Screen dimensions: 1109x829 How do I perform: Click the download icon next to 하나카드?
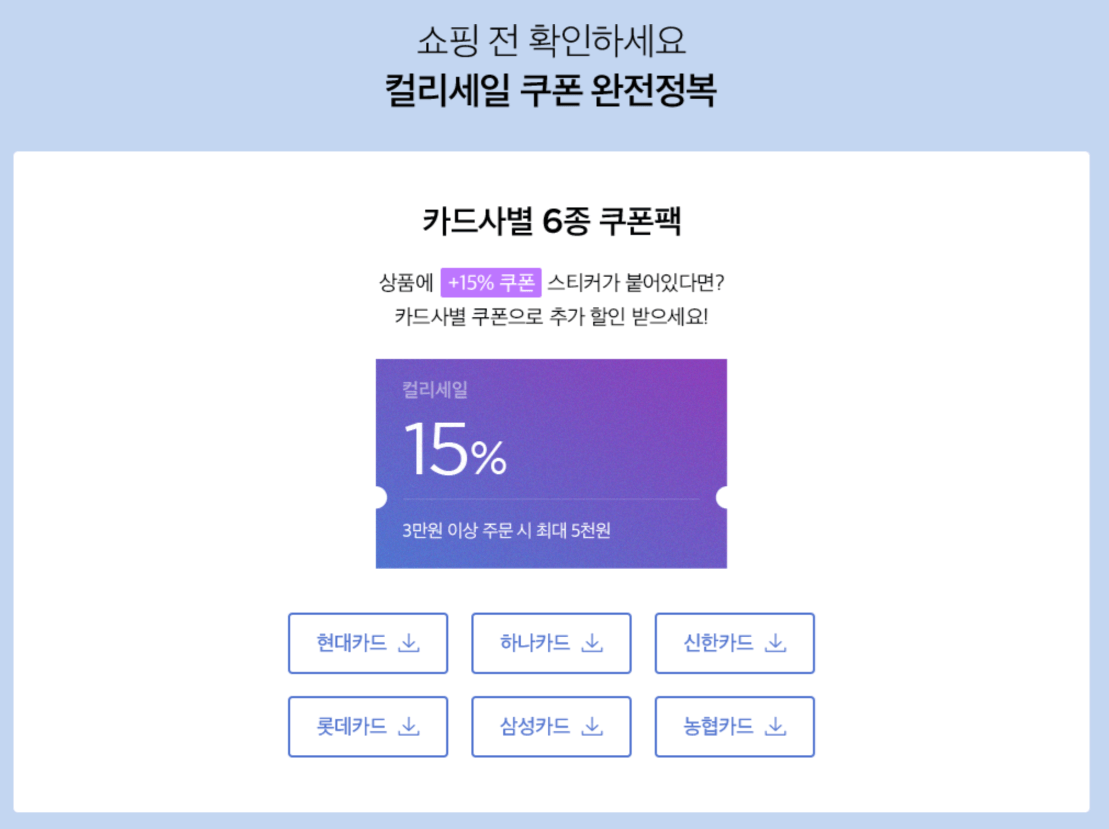[x=594, y=643]
